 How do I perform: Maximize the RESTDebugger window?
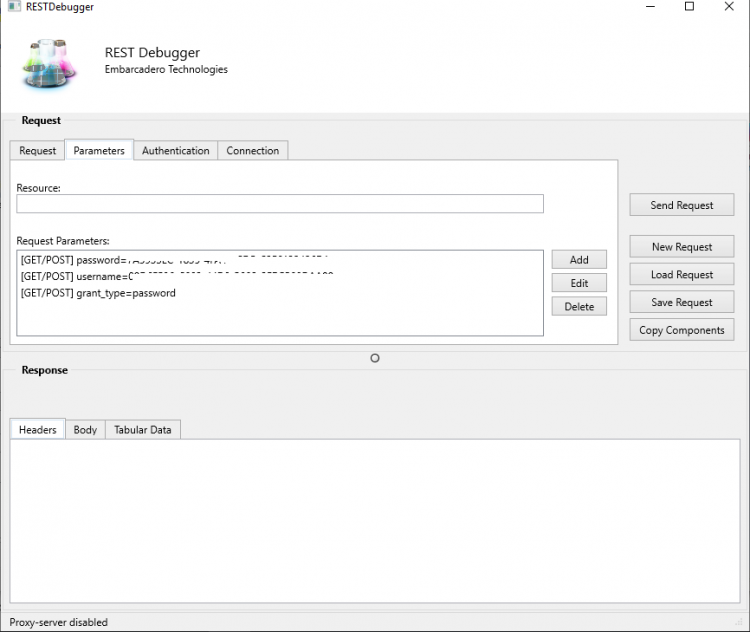click(x=689, y=6)
